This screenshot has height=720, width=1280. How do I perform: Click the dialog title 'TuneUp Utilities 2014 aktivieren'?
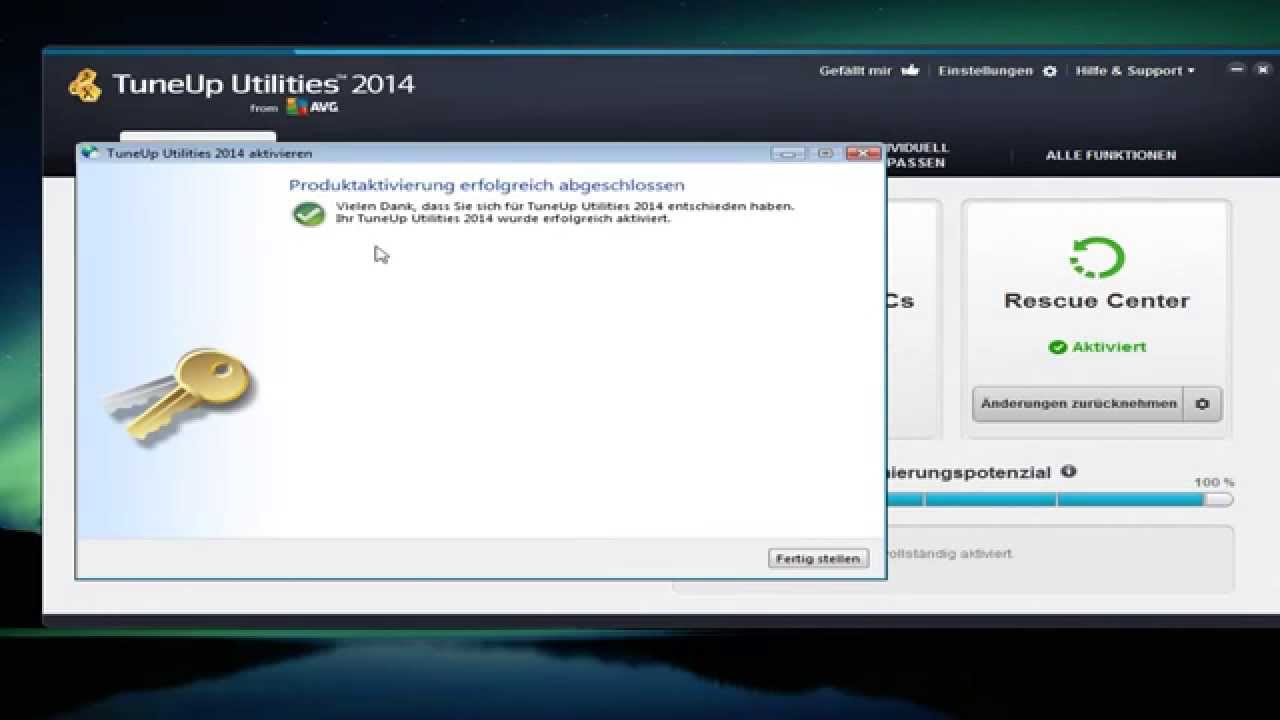coord(209,153)
